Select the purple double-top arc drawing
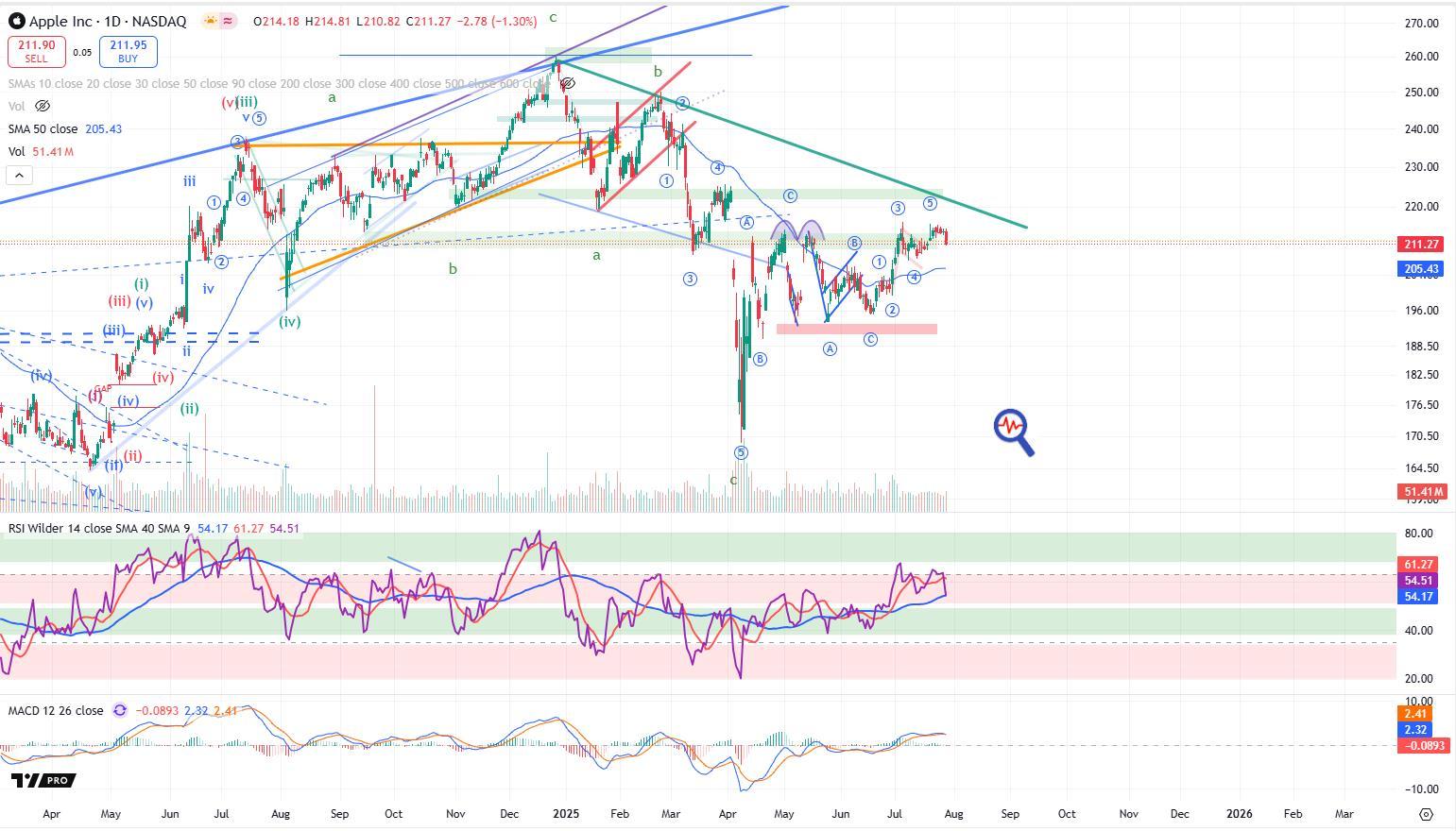 point(796,229)
